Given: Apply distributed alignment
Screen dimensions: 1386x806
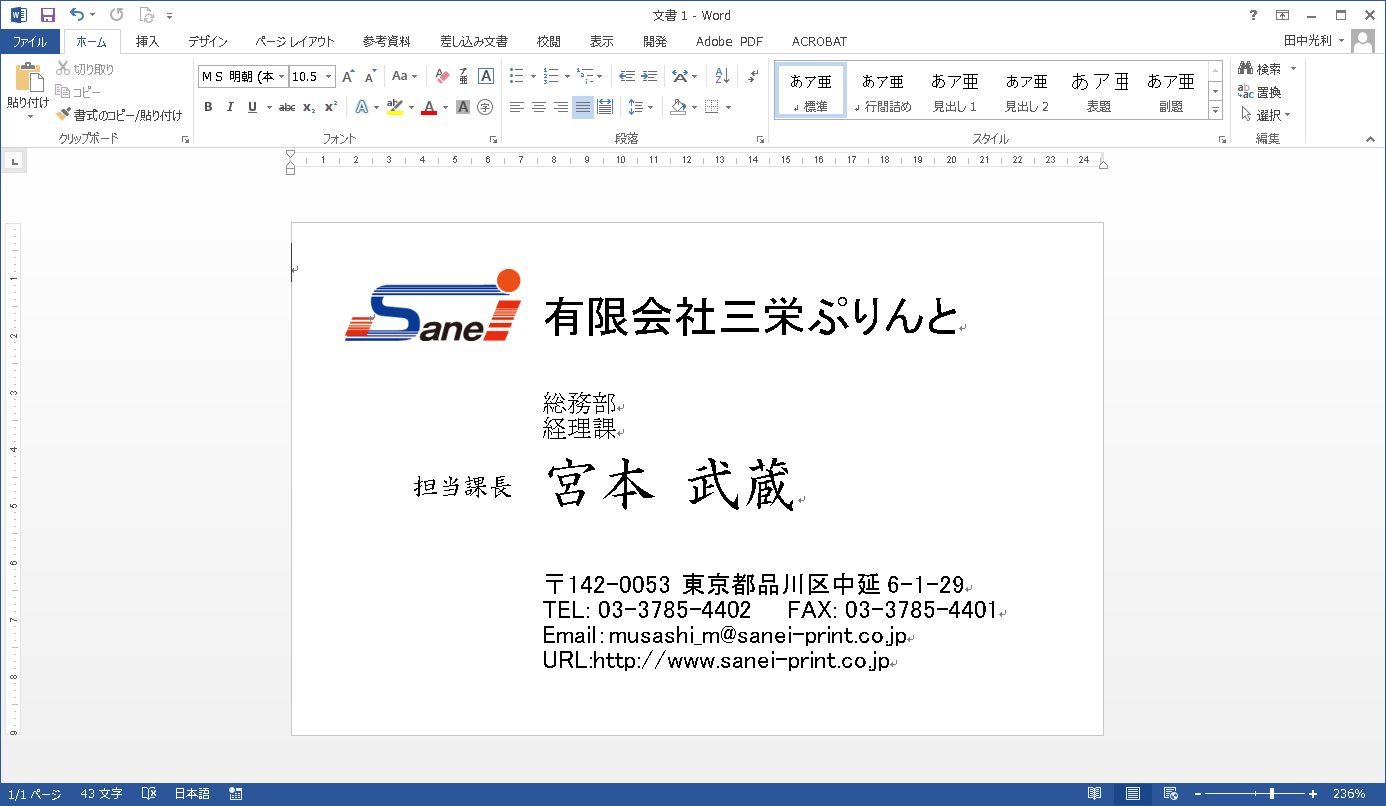Looking at the screenshot, I should point(604,107).
